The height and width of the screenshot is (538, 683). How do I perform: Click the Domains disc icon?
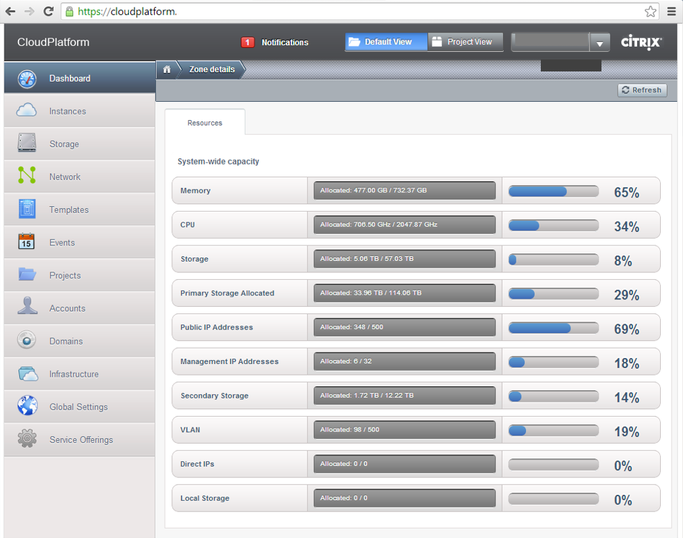point(27,340)
